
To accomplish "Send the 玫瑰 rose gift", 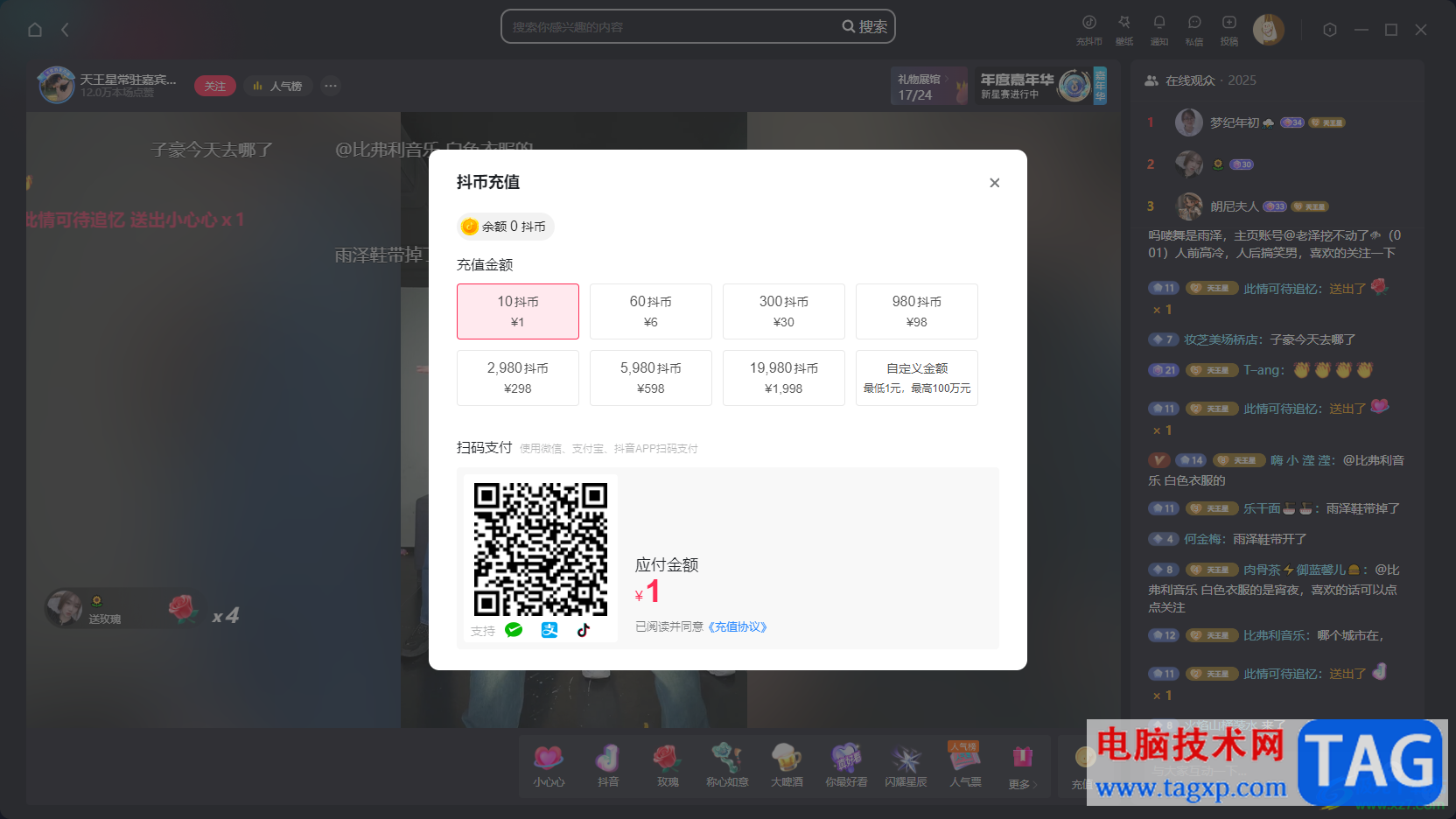I will click(668, 766).
